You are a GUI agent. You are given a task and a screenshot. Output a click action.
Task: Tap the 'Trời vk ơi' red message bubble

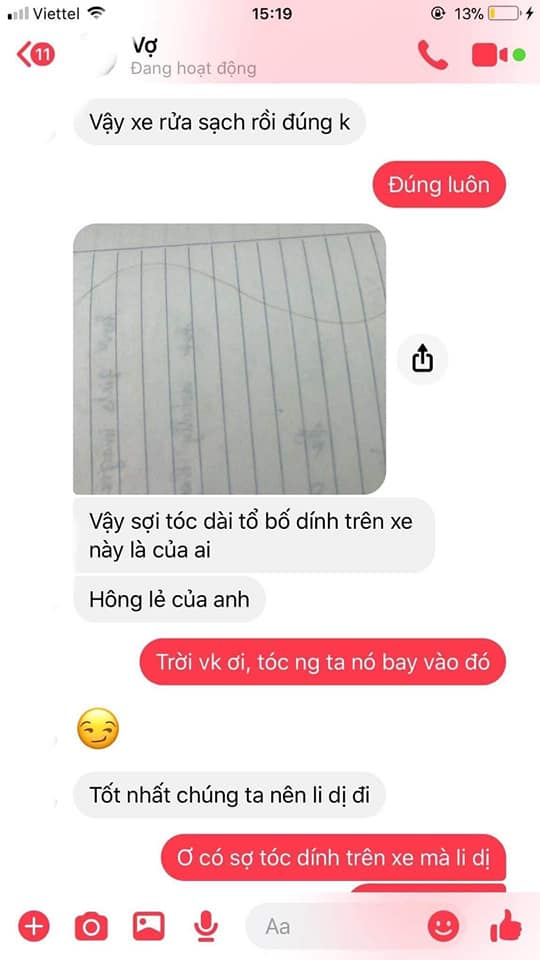(323, 662)
